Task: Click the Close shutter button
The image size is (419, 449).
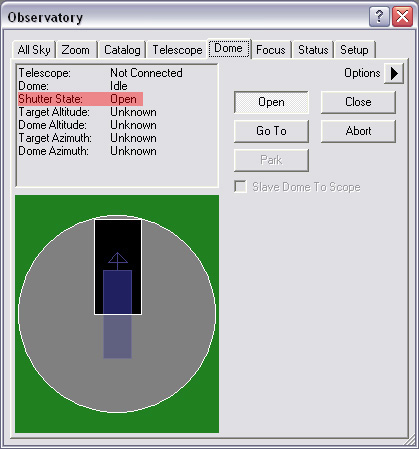Action: pos(358,102)
